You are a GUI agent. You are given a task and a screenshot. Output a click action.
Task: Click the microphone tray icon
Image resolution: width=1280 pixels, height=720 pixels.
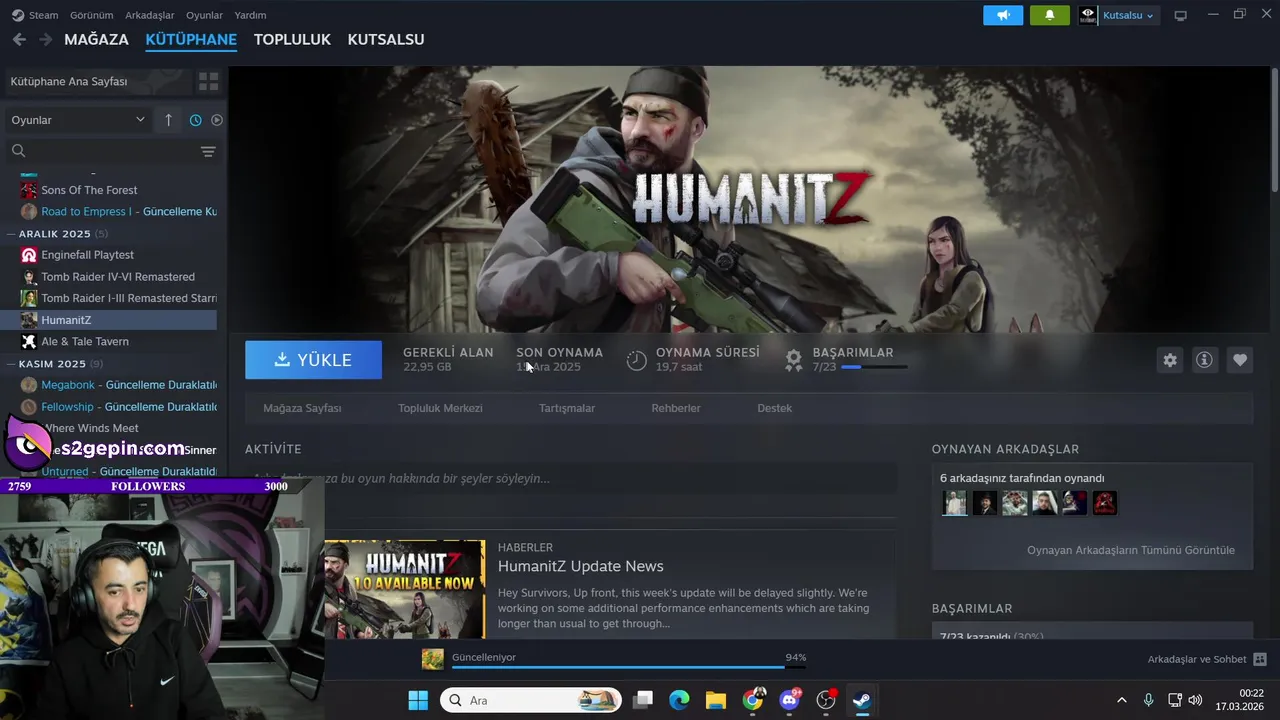1148,700
